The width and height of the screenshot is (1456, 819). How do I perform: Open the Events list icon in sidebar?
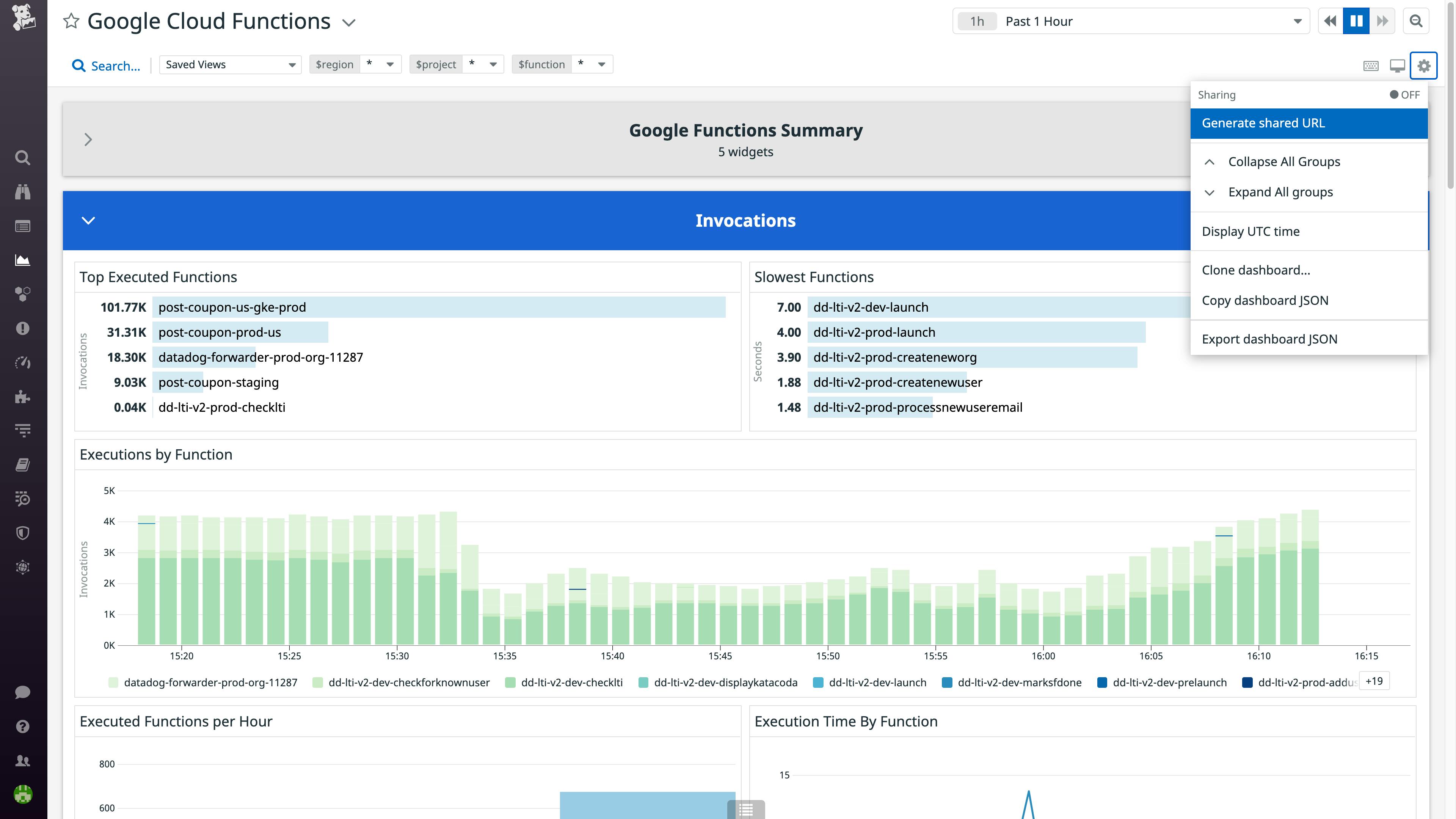tap(23, 226)
